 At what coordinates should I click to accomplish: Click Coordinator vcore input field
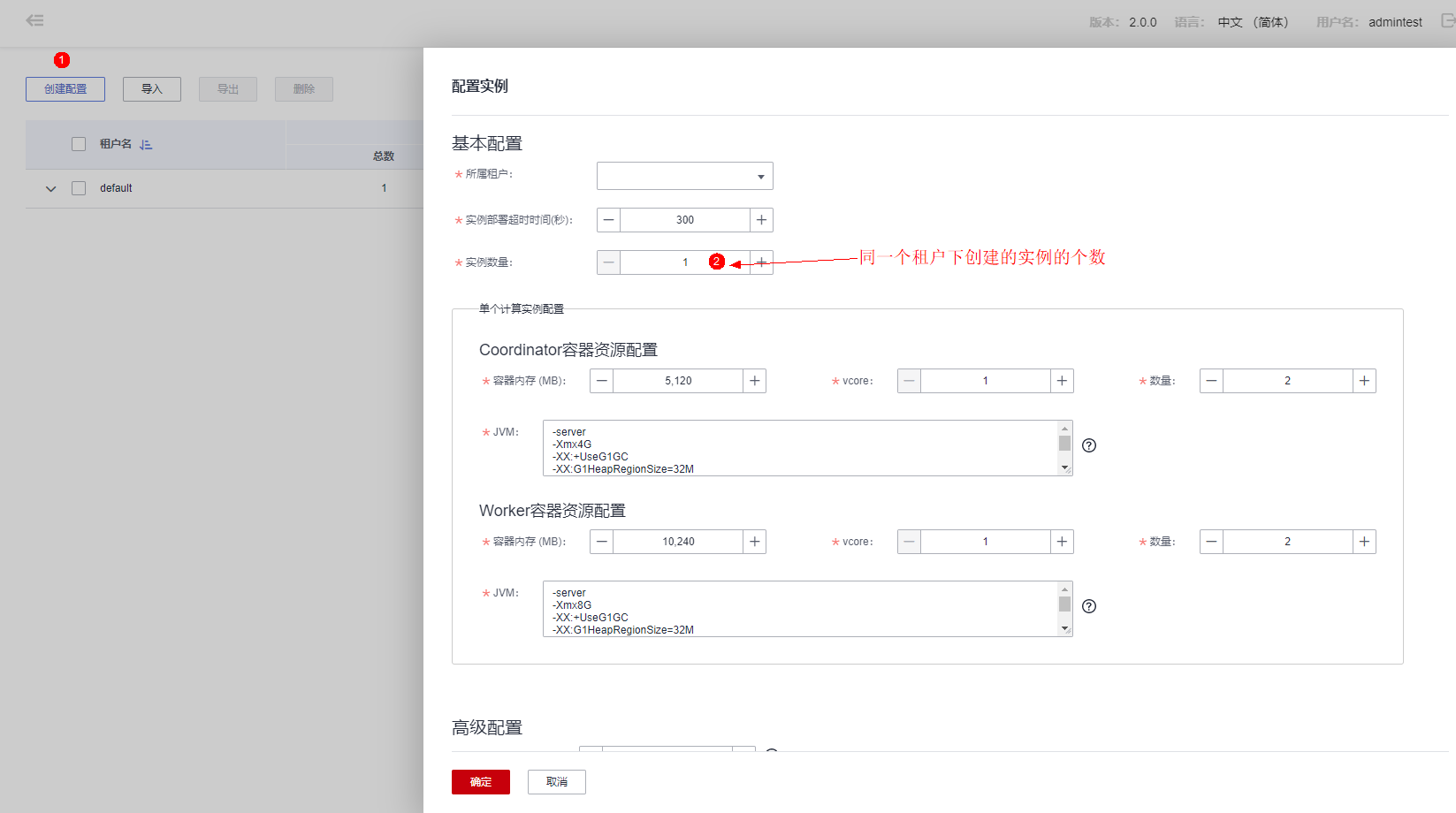986,381
